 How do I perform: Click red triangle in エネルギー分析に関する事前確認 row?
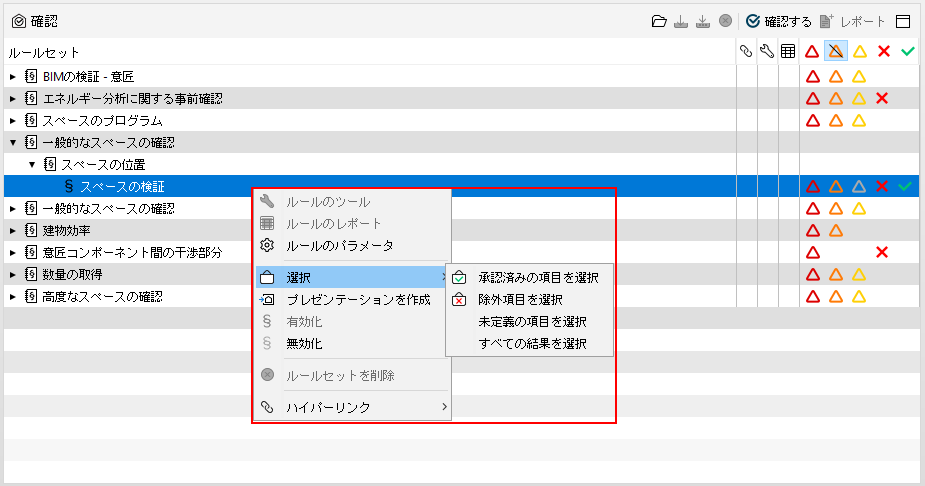[813, 98]
